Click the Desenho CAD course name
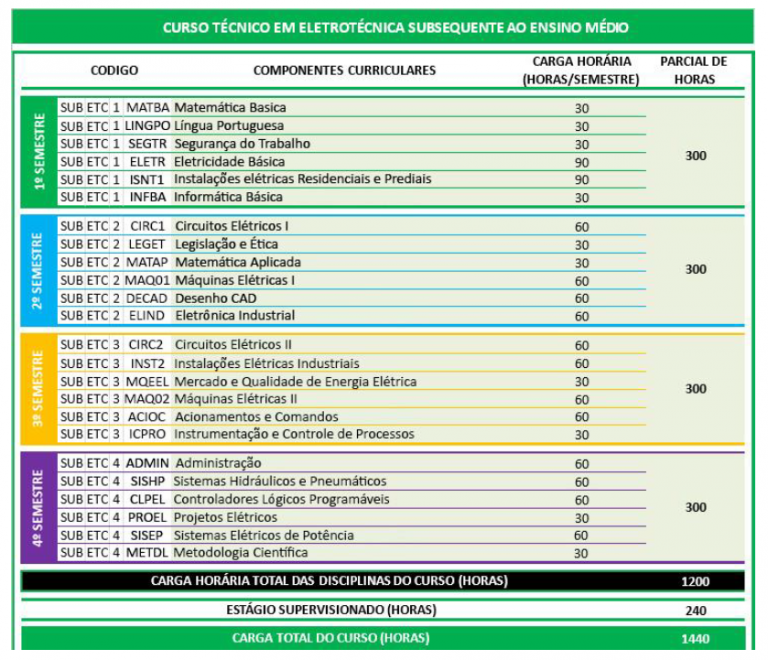 click(x=214, y=298)
